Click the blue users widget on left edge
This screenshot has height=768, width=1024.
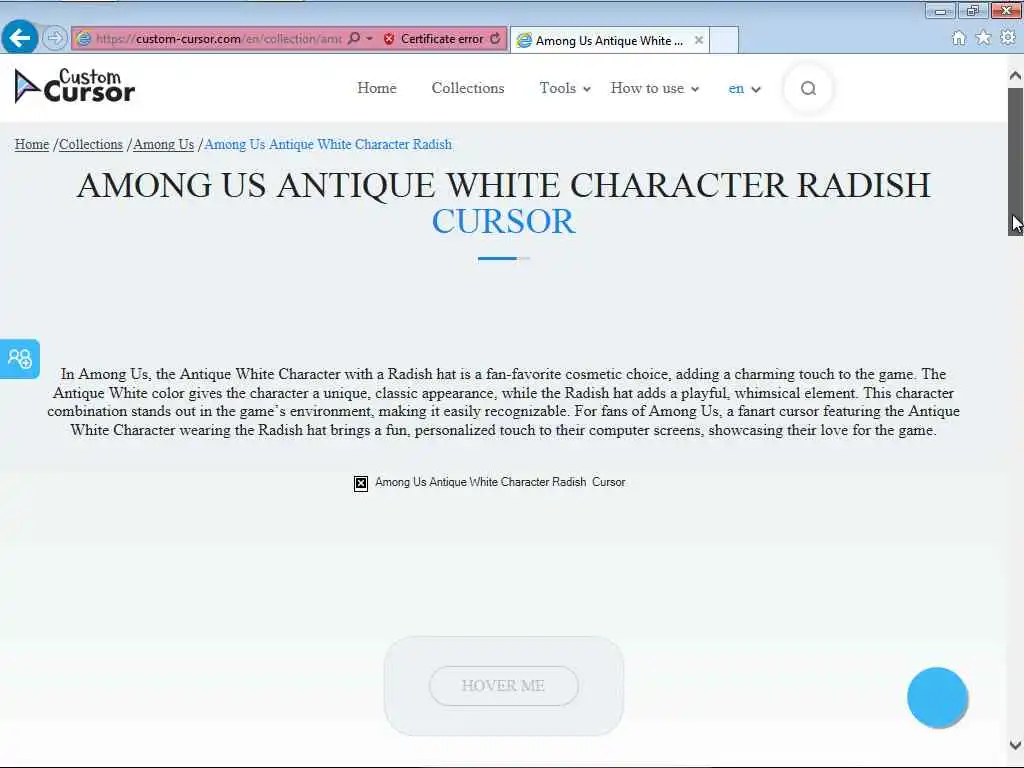coord(20,359)
